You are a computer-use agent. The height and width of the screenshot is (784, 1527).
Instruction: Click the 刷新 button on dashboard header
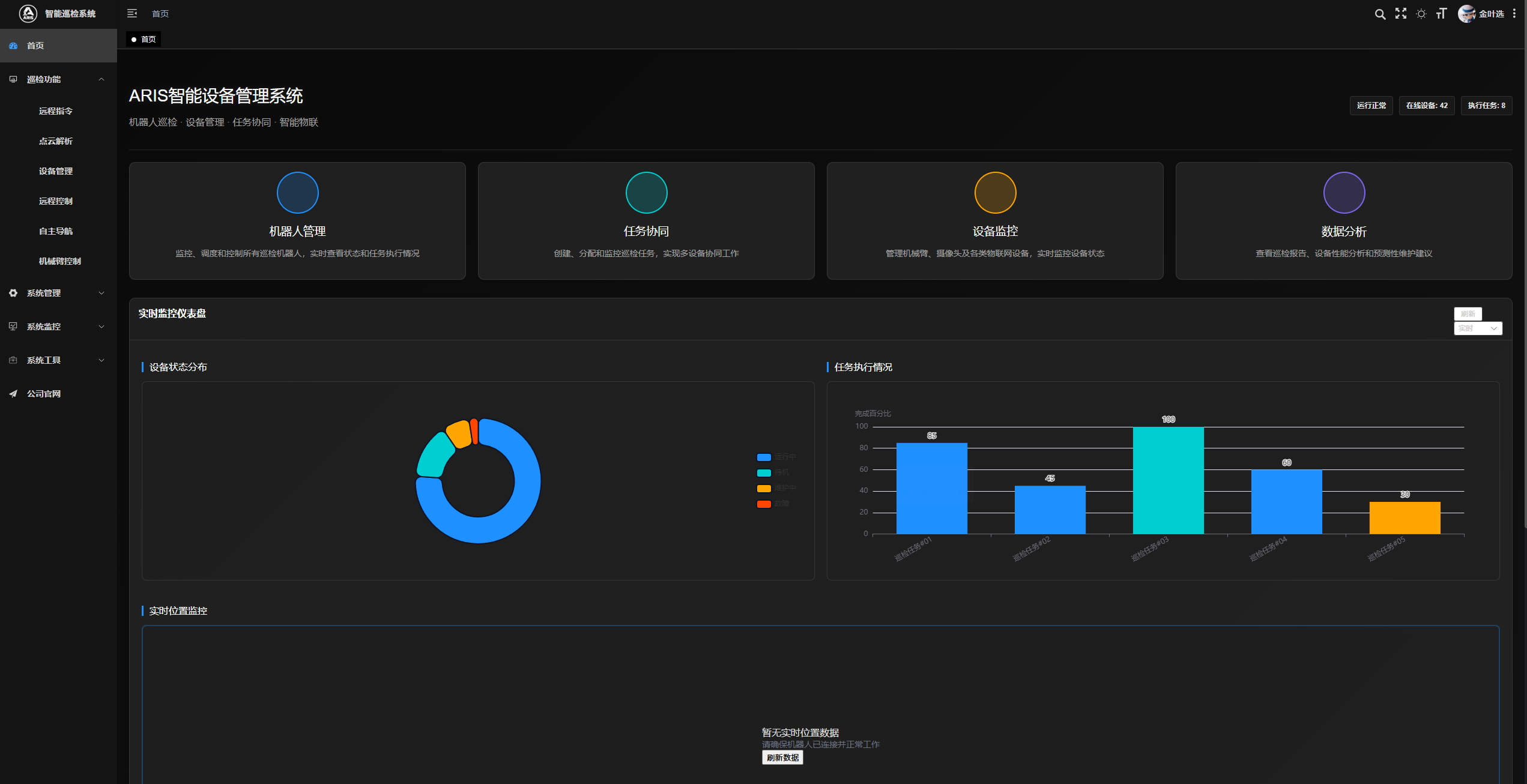coord(1468,314)
